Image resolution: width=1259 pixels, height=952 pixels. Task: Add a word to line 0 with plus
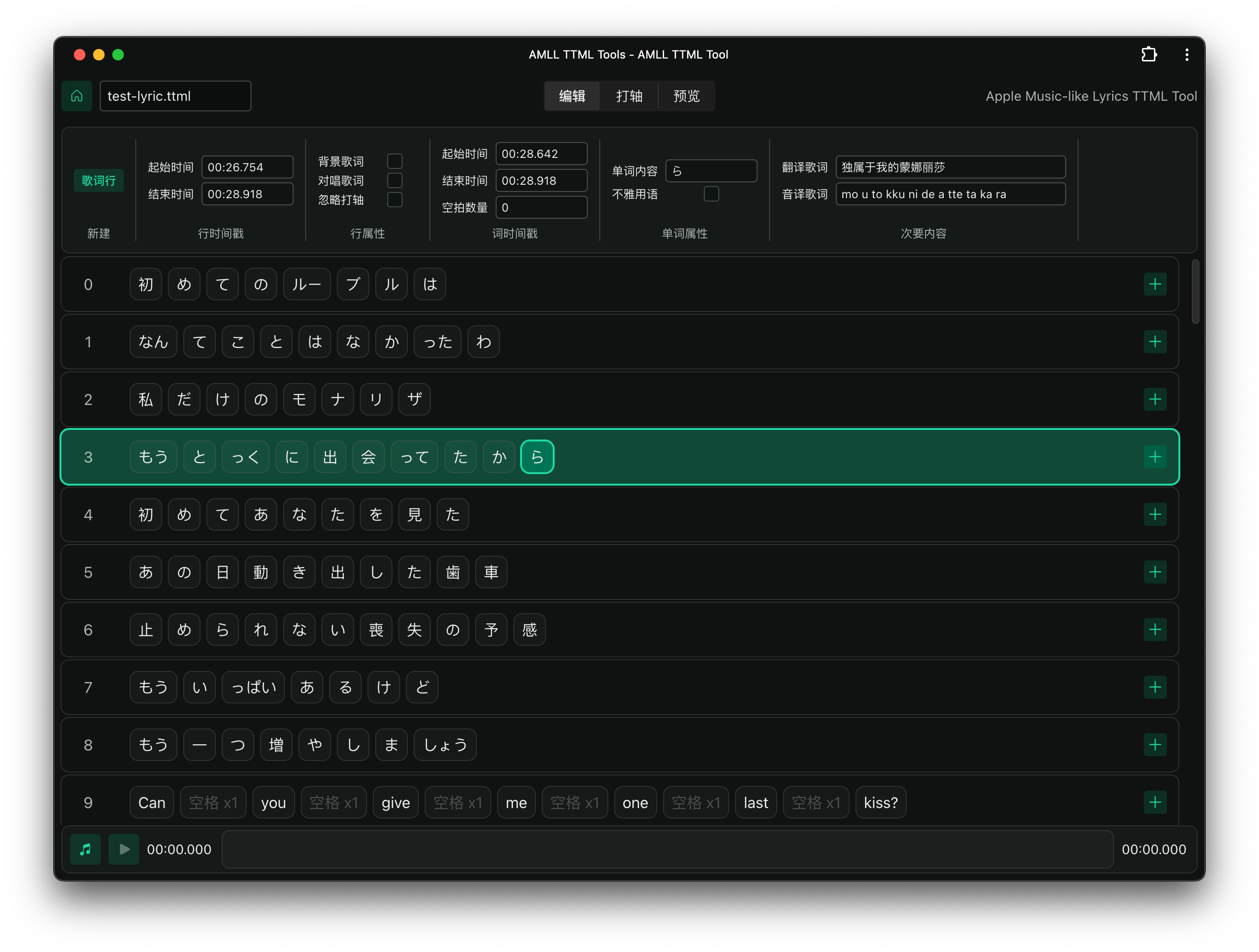pos(1155,284)
